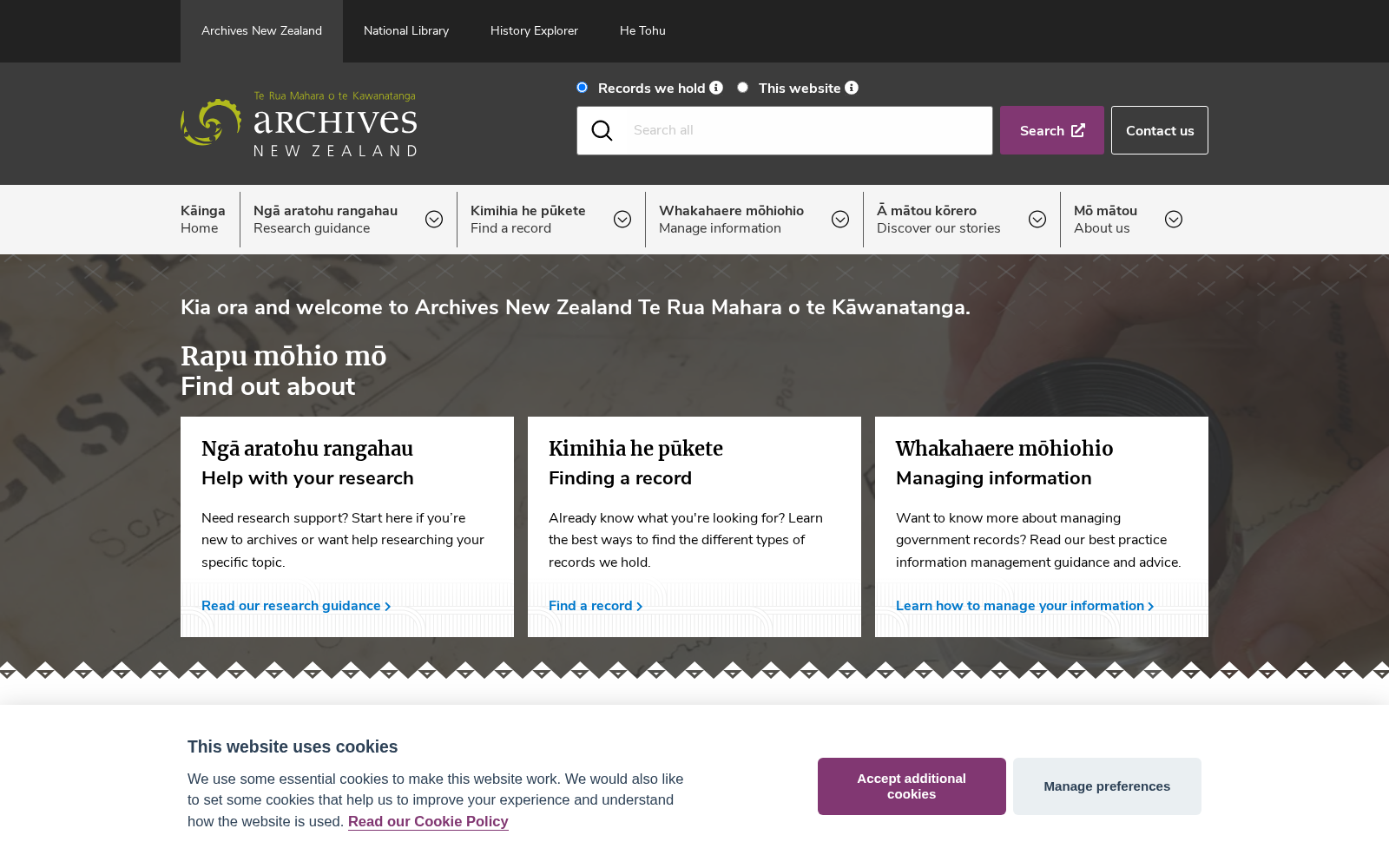Click the Contact us button
Viewport: 1389px width, 868px height.
1160,130
